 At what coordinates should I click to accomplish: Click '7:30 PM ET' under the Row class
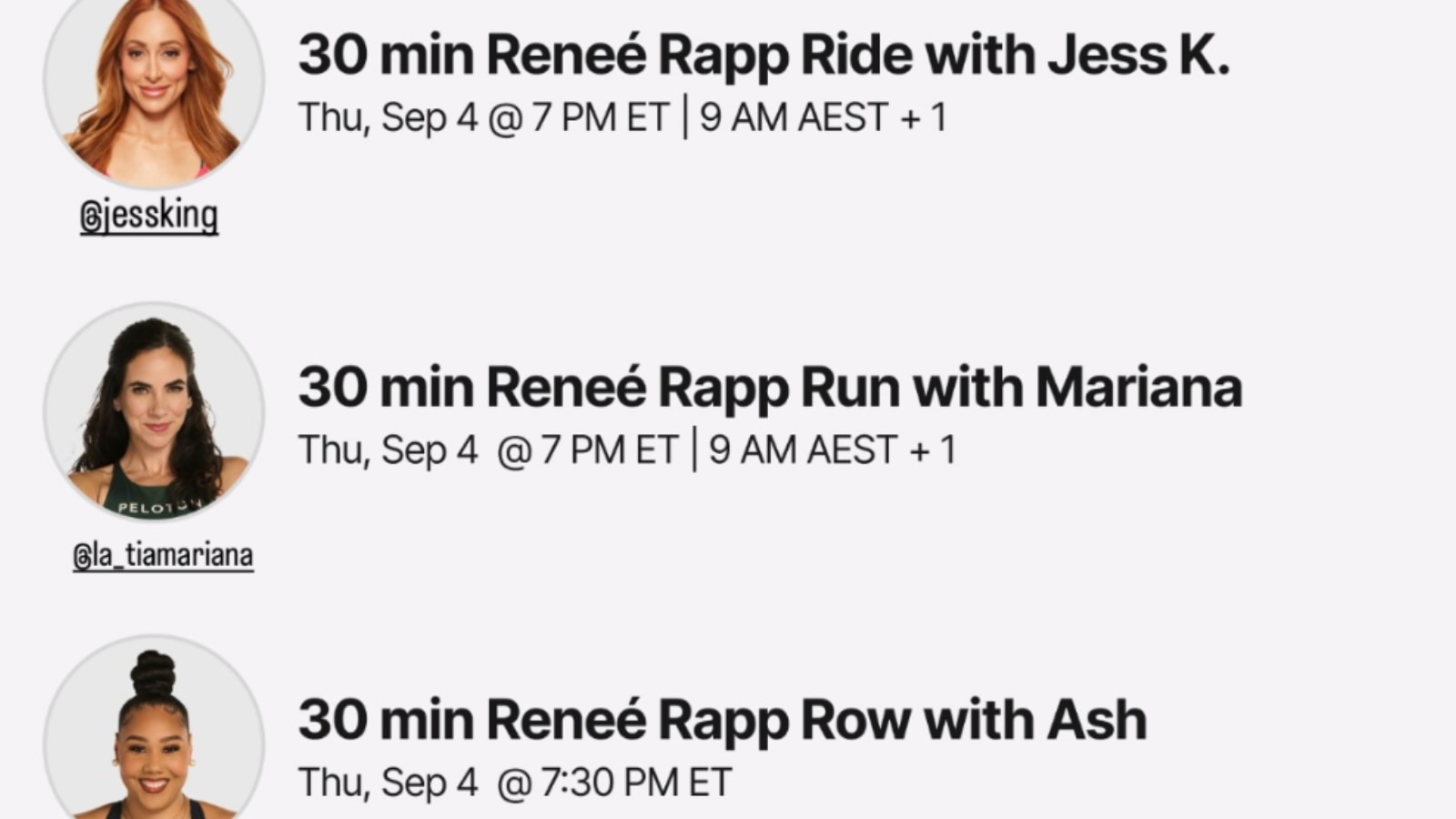coord(636,783)
